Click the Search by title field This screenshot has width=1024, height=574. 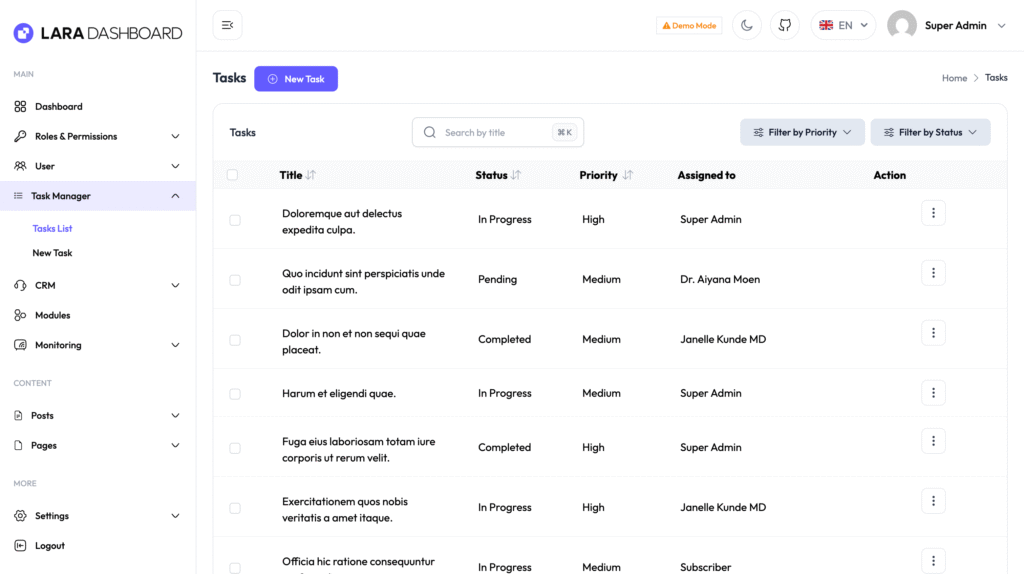click(498, 133)
